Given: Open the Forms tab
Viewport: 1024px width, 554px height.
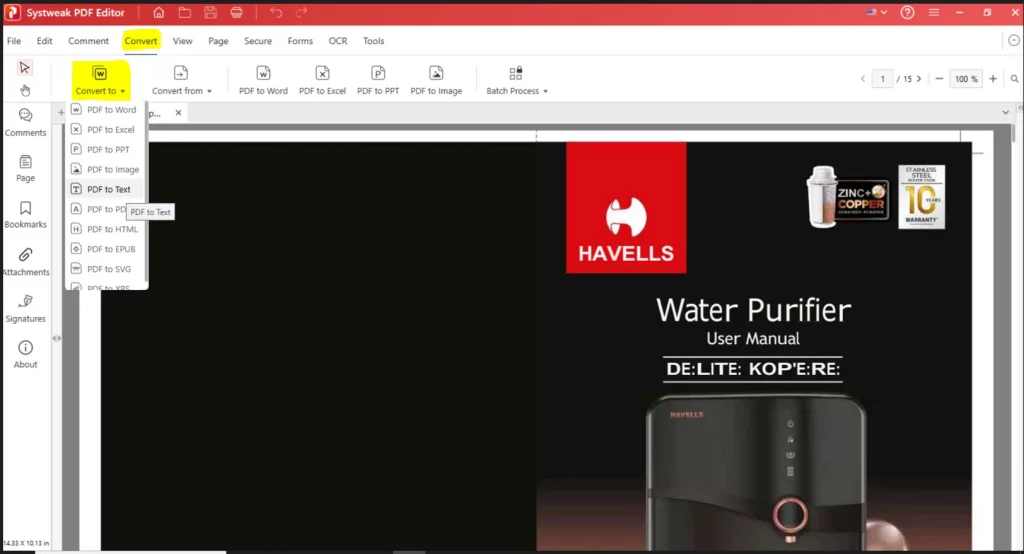Looking at the screenshot, I should pyautogui.click(x=300, y=41).
